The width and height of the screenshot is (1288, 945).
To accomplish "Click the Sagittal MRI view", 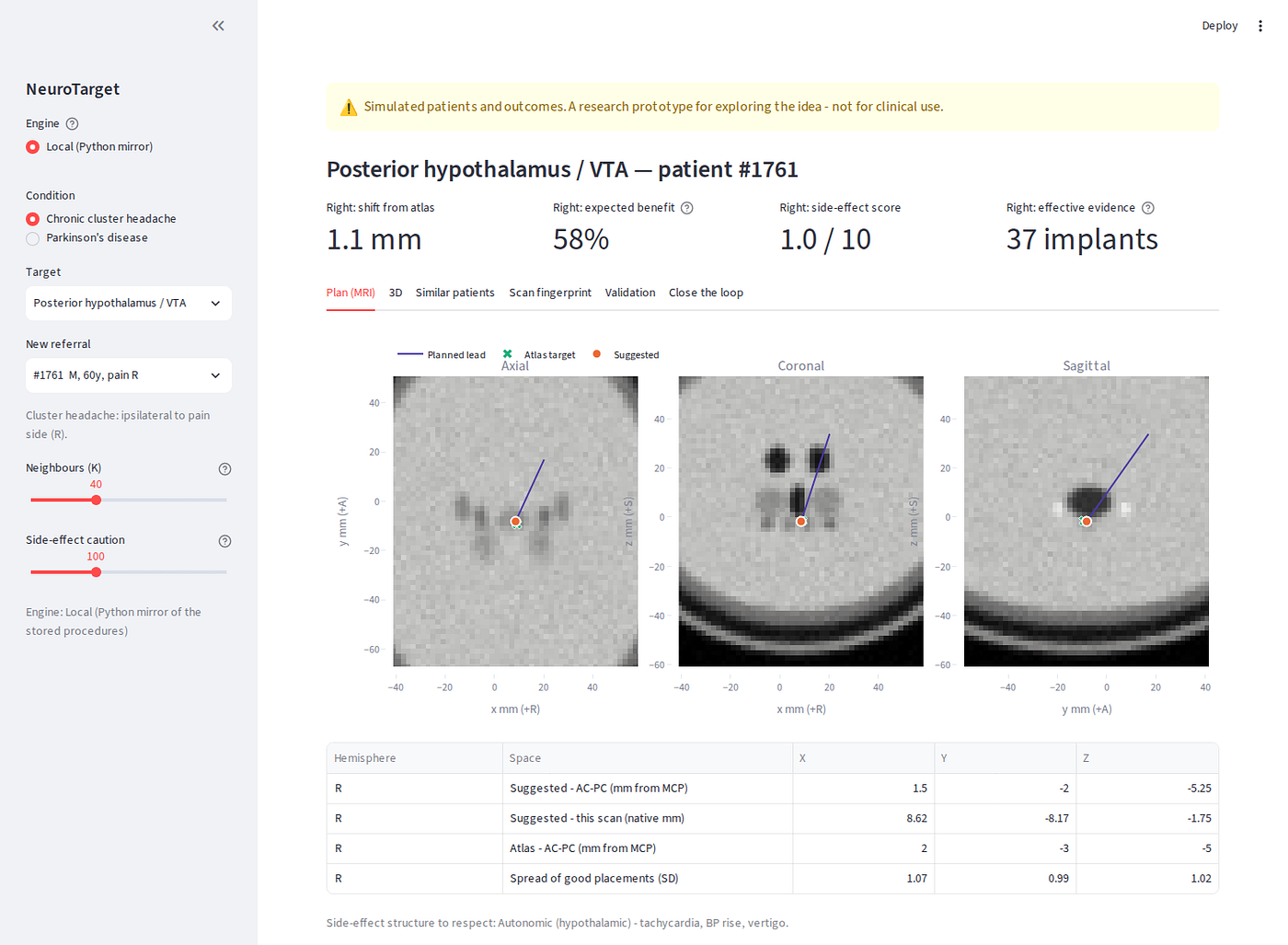I will pos(1087,521).
